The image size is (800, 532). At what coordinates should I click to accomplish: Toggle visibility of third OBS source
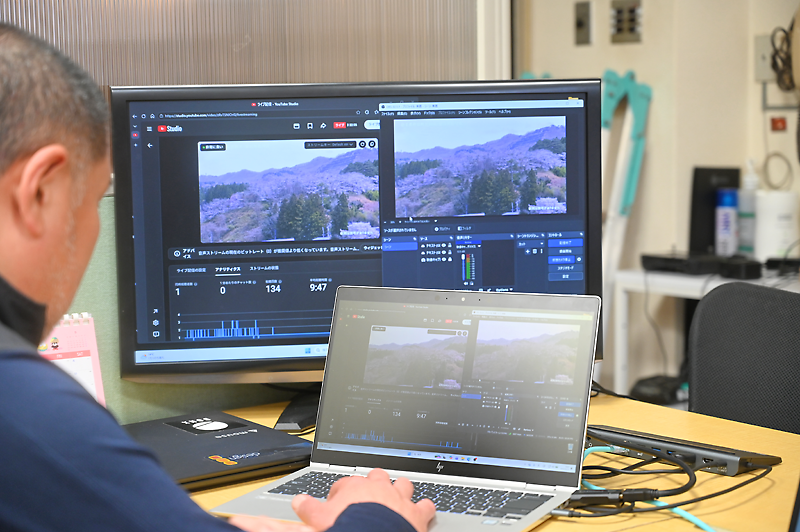[444, 261]
